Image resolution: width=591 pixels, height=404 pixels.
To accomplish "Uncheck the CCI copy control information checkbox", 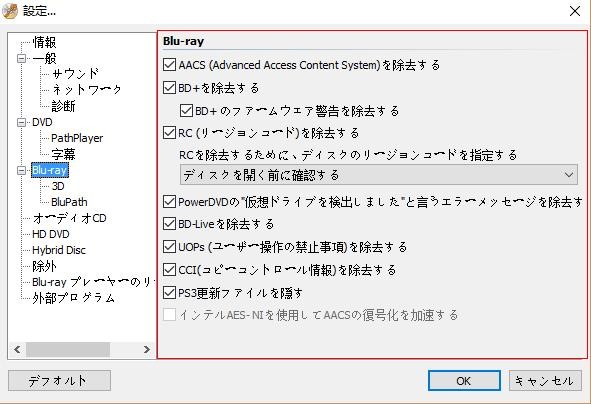I will pos(169,269).
